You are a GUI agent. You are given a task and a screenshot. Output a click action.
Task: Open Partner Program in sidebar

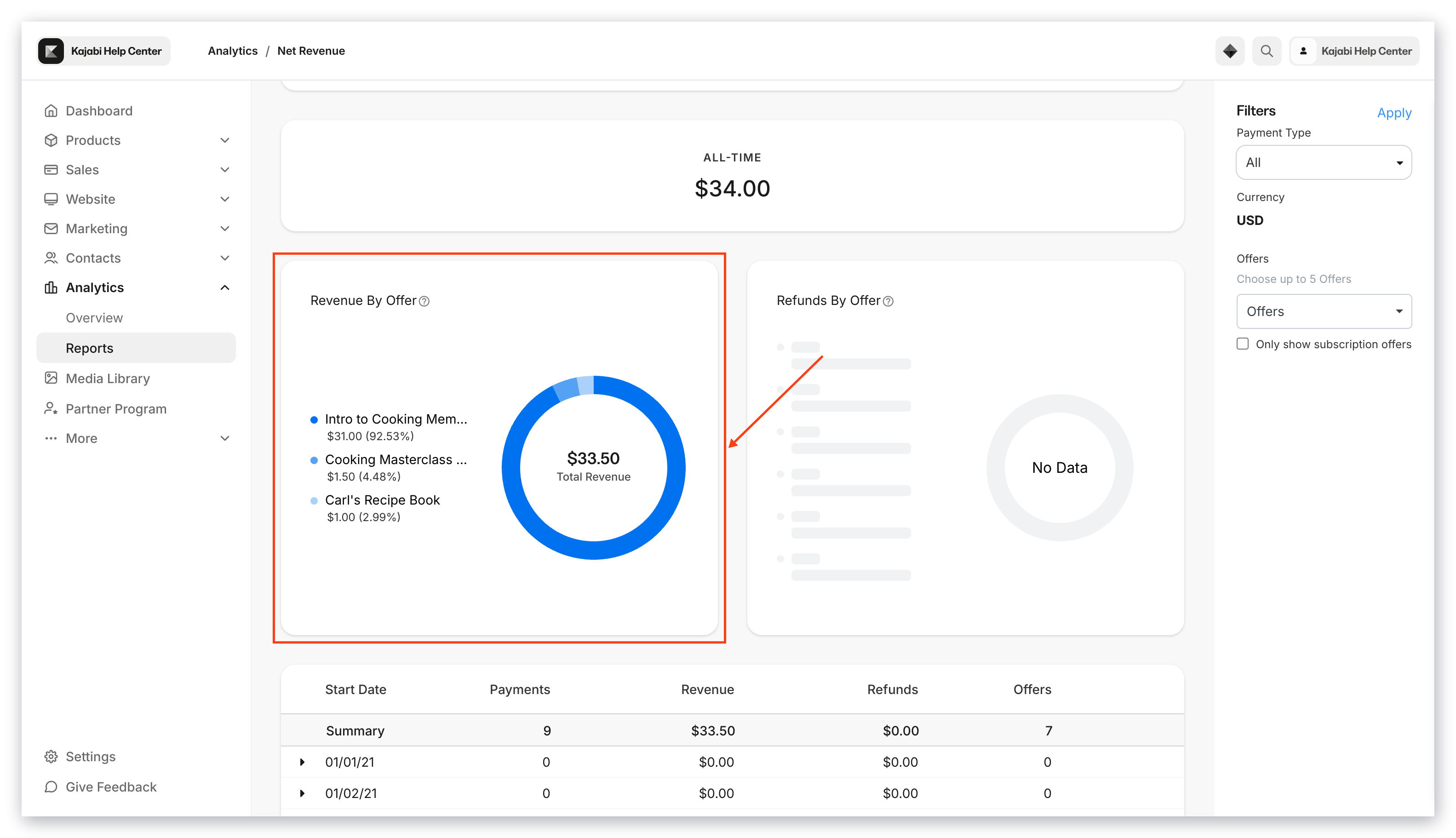[116, 408]
